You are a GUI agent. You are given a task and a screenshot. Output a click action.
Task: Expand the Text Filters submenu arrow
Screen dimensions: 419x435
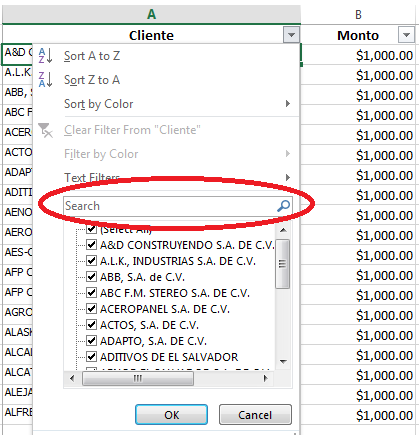coord(288,177)
